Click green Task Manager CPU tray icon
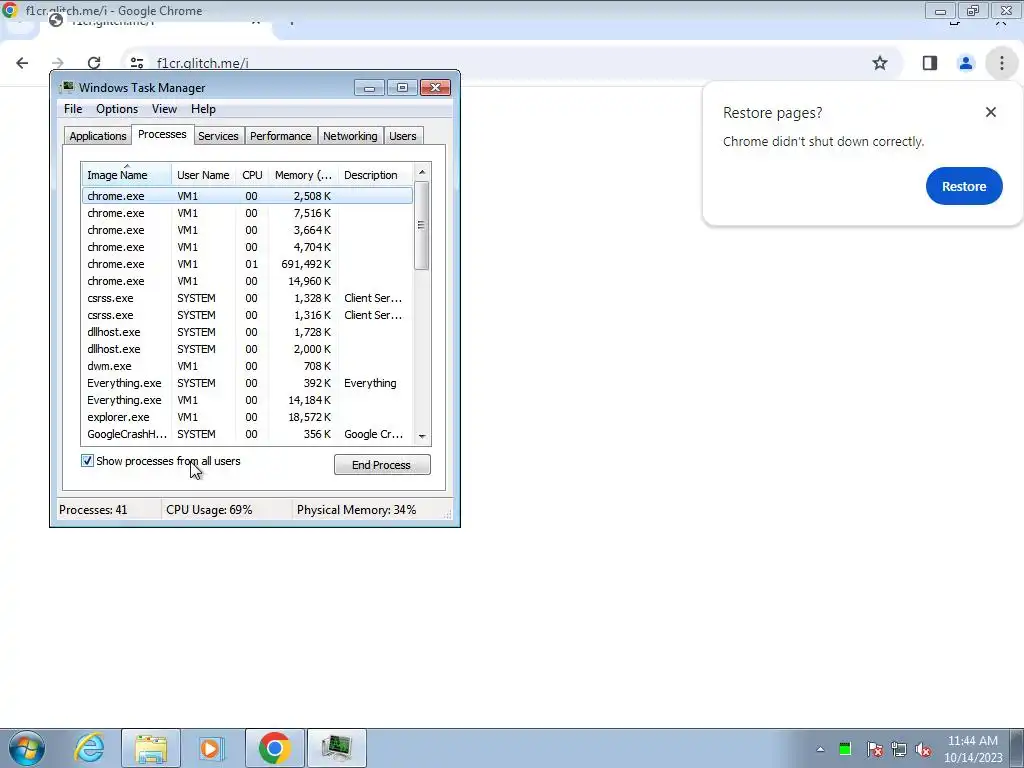1024x768 pixels. (x=845, y=749)
